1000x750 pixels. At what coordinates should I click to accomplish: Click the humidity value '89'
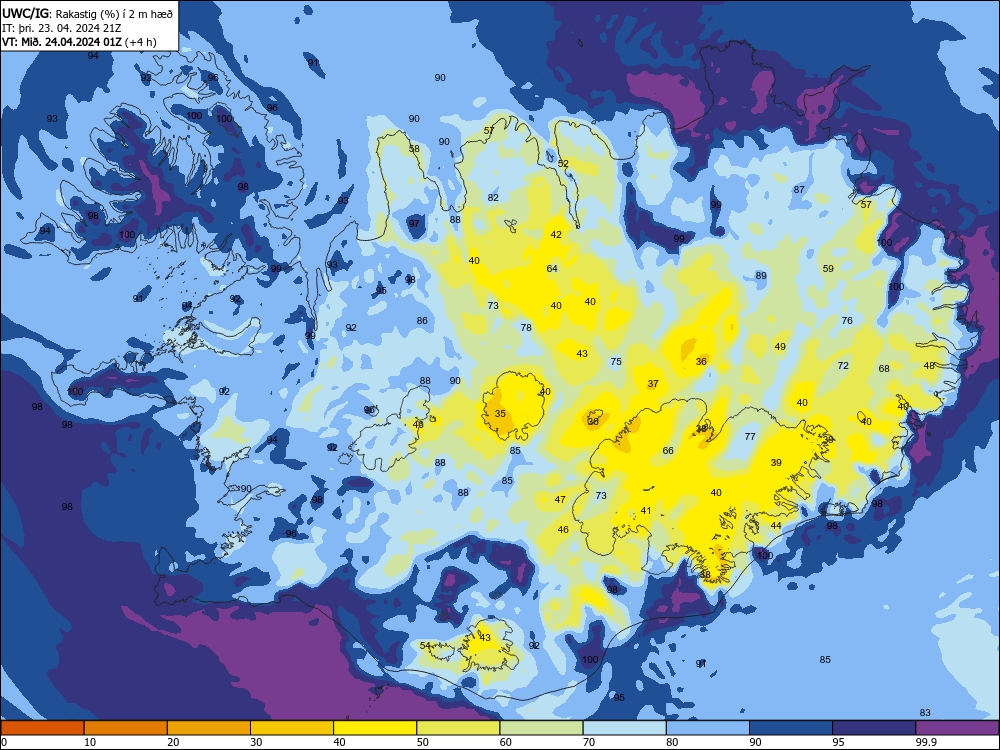[761, 276]
